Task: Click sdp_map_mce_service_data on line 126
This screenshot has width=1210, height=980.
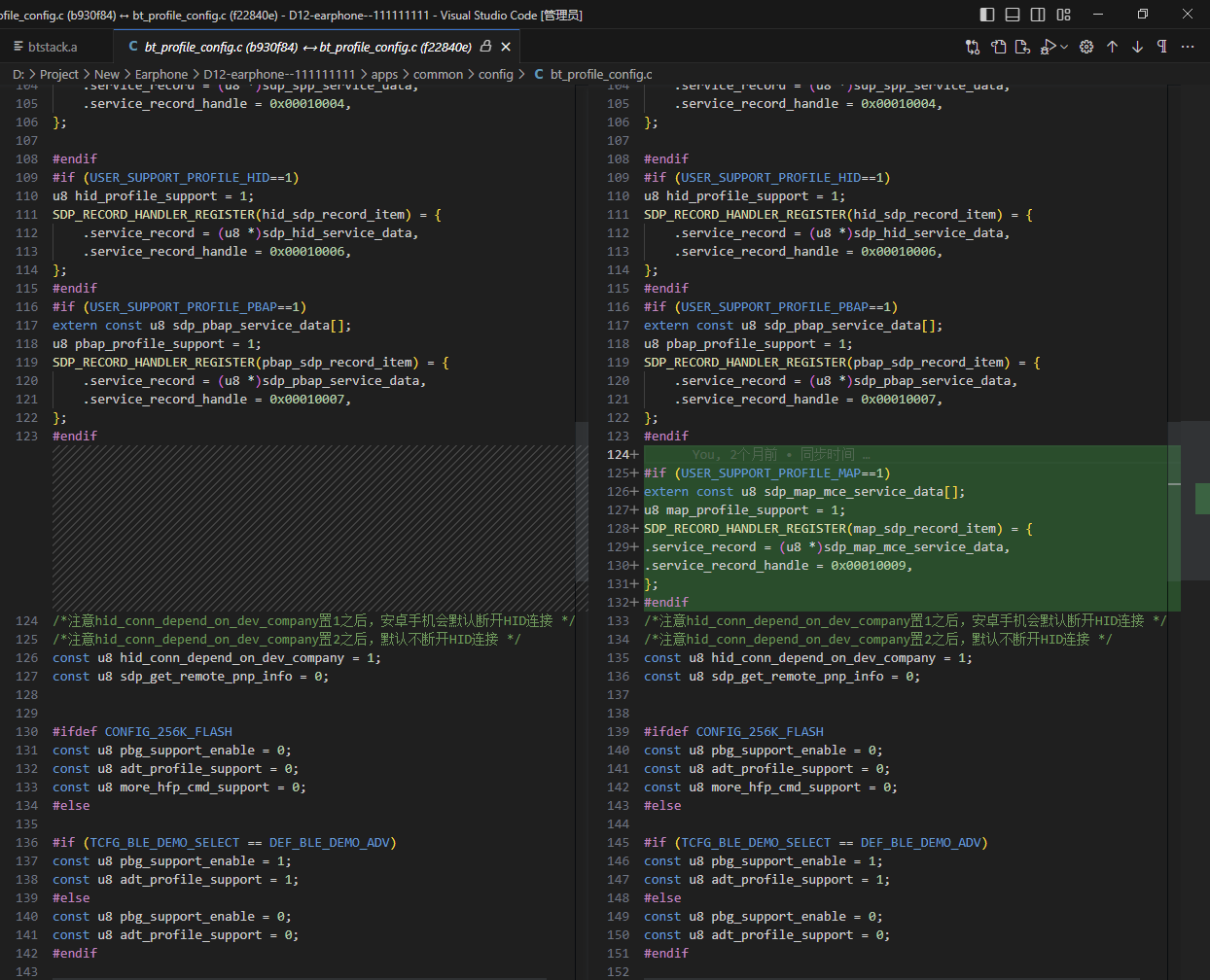Action: (x=854, y=491)
